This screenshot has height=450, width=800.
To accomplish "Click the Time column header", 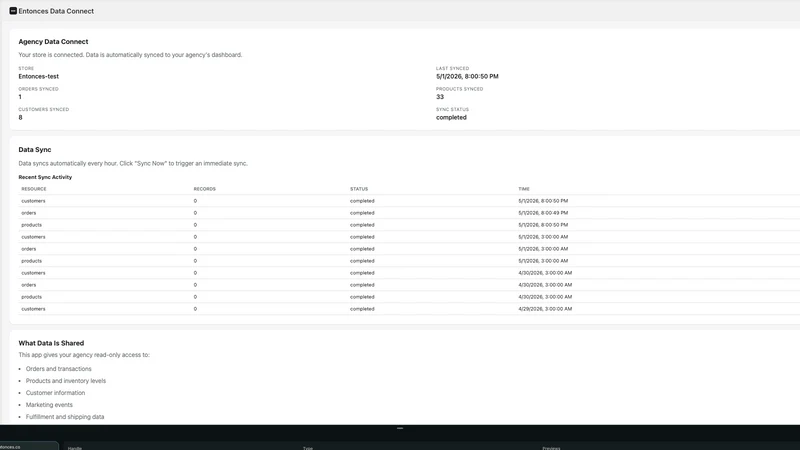I will pos(524,189).
